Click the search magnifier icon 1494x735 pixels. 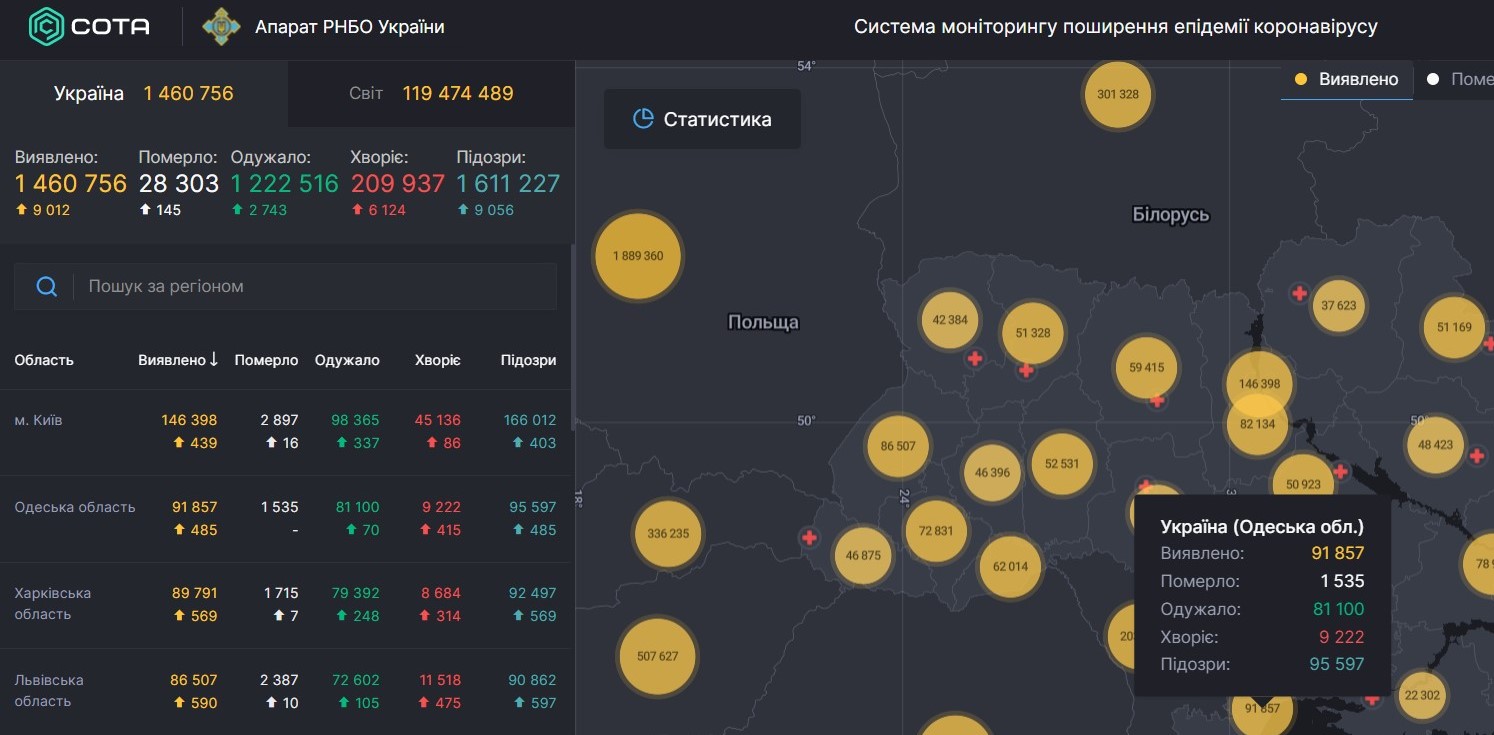[46, 287]
